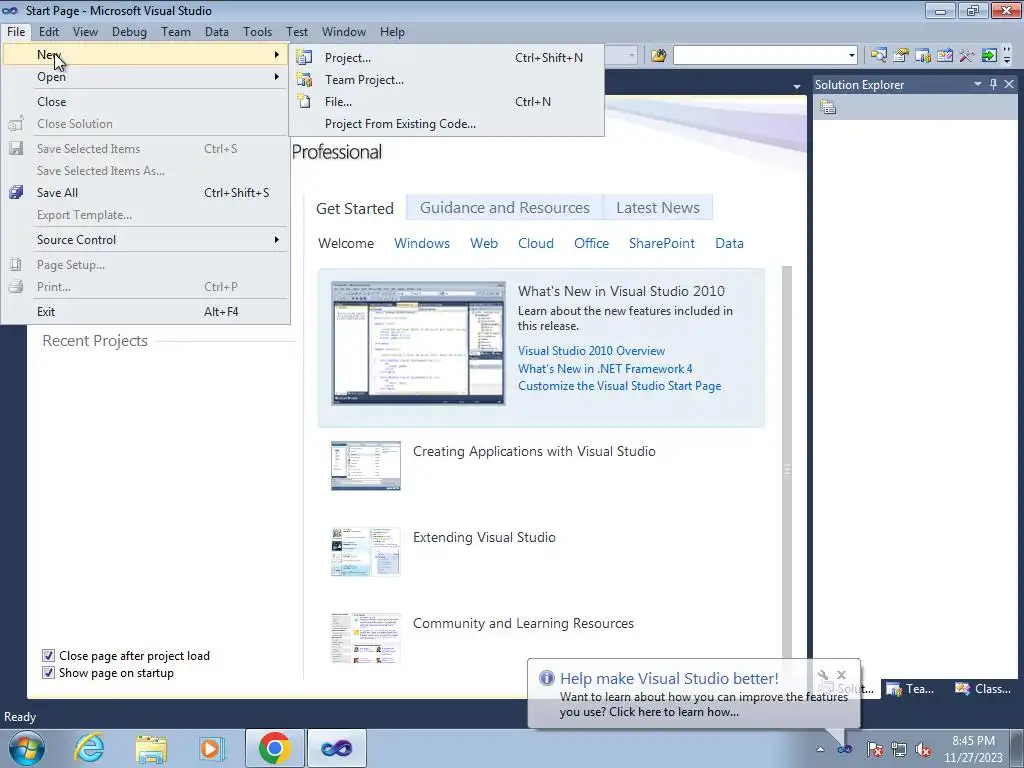Open the Windows category link
The height and width of the screenshot is (768, 1024).
pos(422,243)
